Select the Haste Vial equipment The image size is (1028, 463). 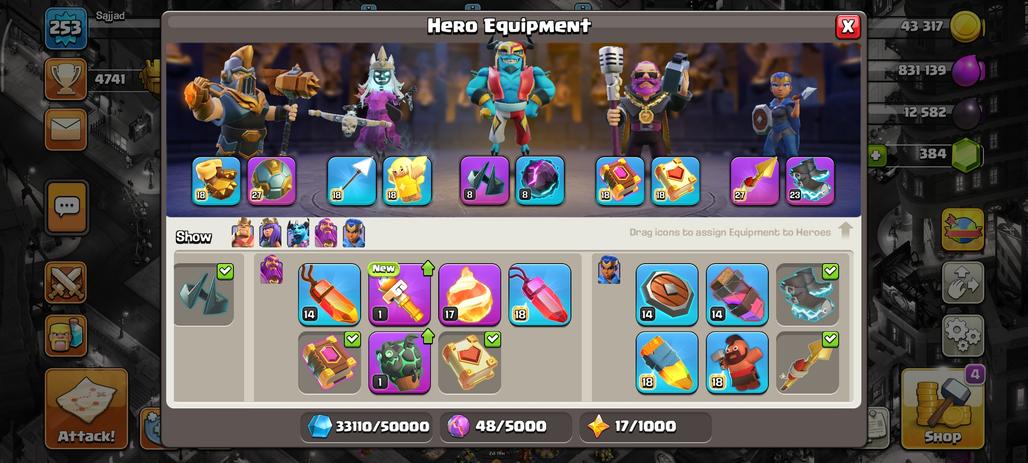737,294
